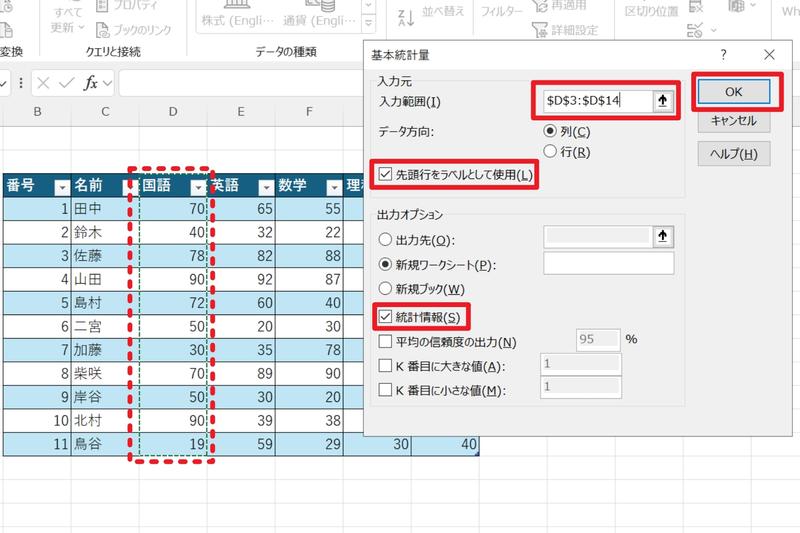Click the cell with name 鈴木

105,232
